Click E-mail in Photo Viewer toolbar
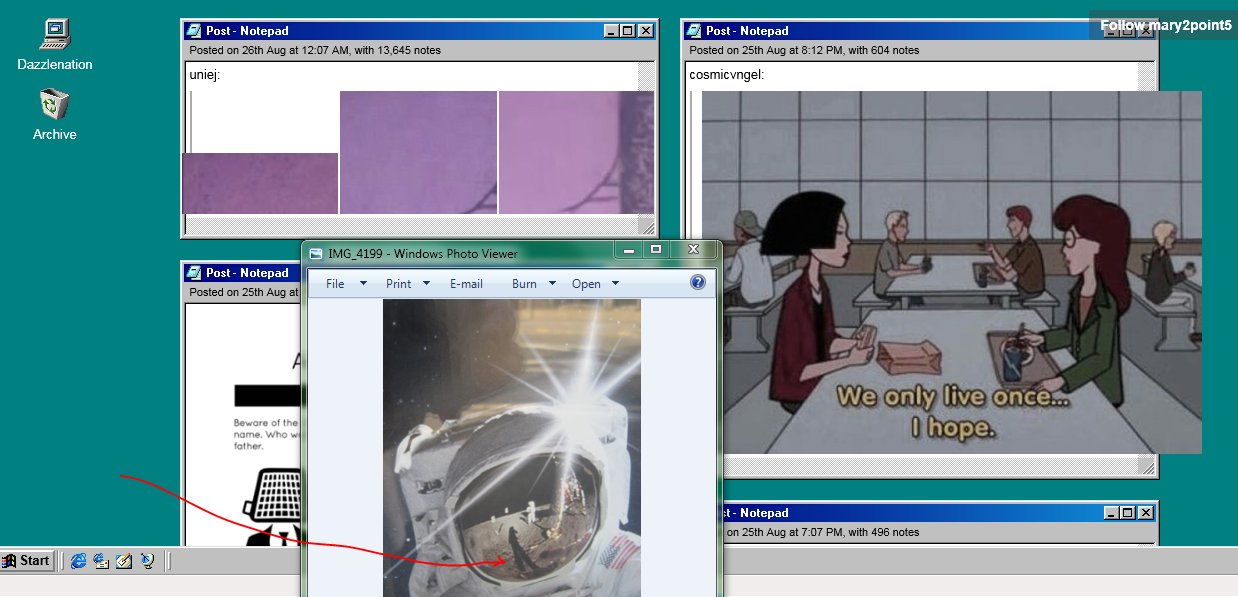The width and height of the screenshot is (1238, 597). coord(466,284)
